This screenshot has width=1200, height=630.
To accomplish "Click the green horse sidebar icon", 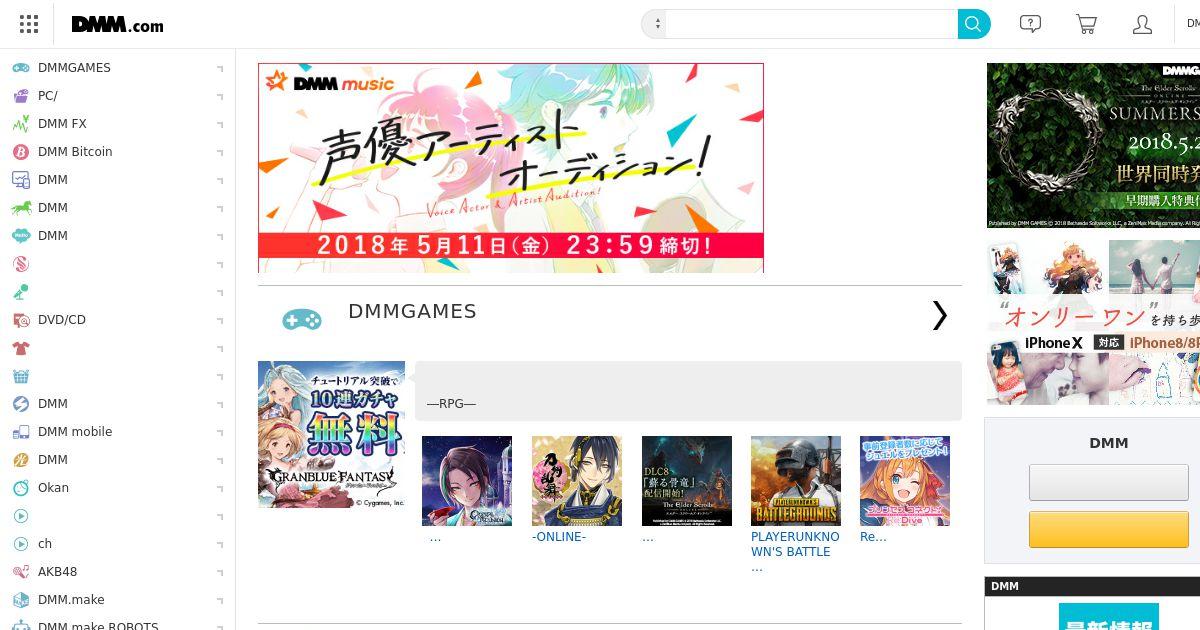I will [21, 208].
